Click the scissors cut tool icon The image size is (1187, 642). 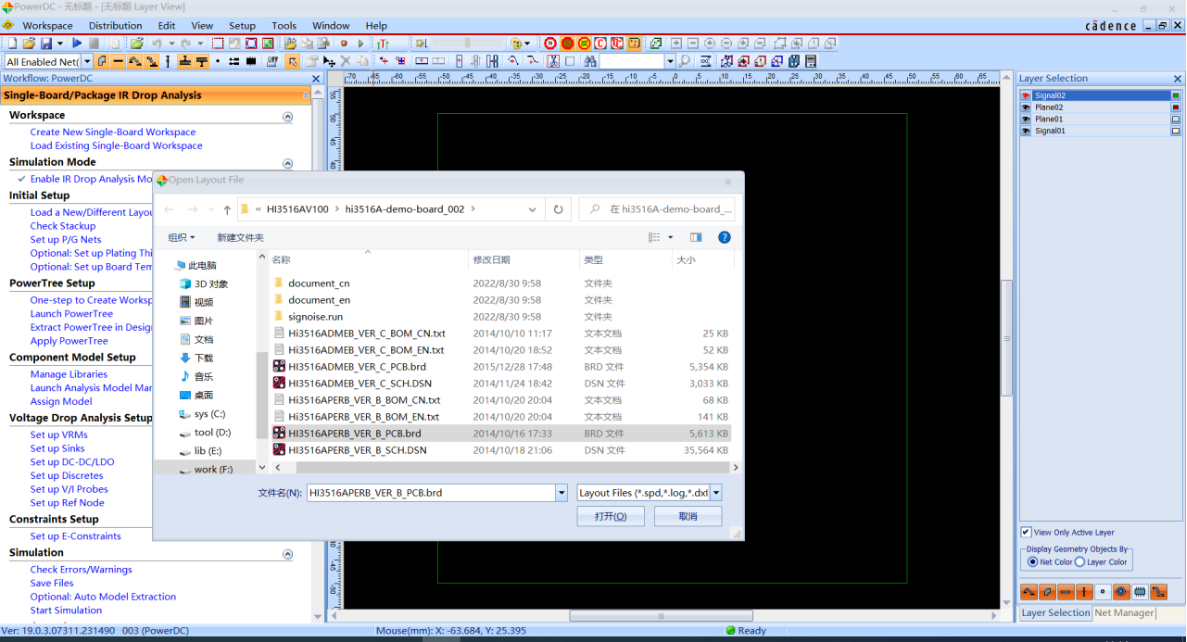pos(553,61)
